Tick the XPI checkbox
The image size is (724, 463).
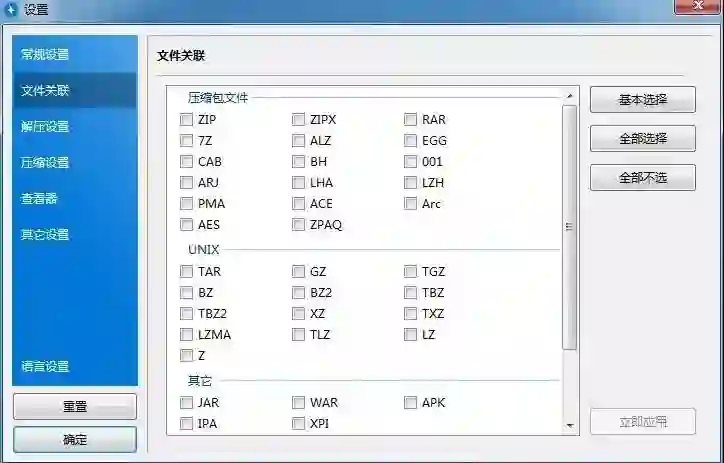point(298,423)
